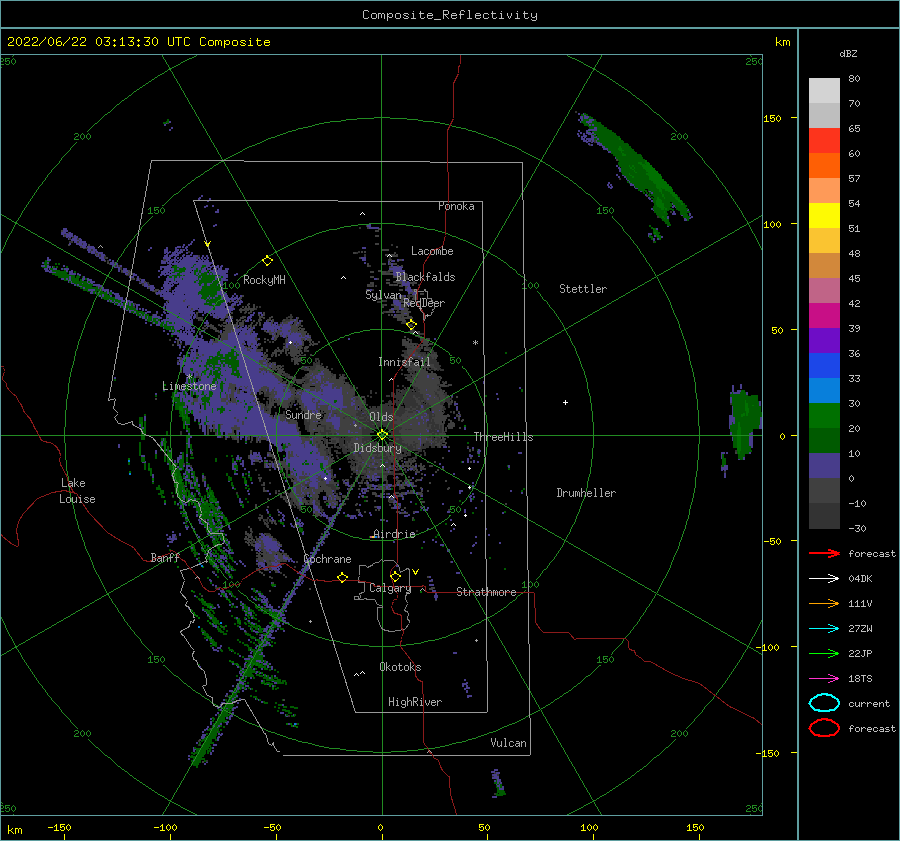Click yellow diamond radar center at Didsbury
The image size is (900, 841).
pyautogui.click(x=382, y=435)
